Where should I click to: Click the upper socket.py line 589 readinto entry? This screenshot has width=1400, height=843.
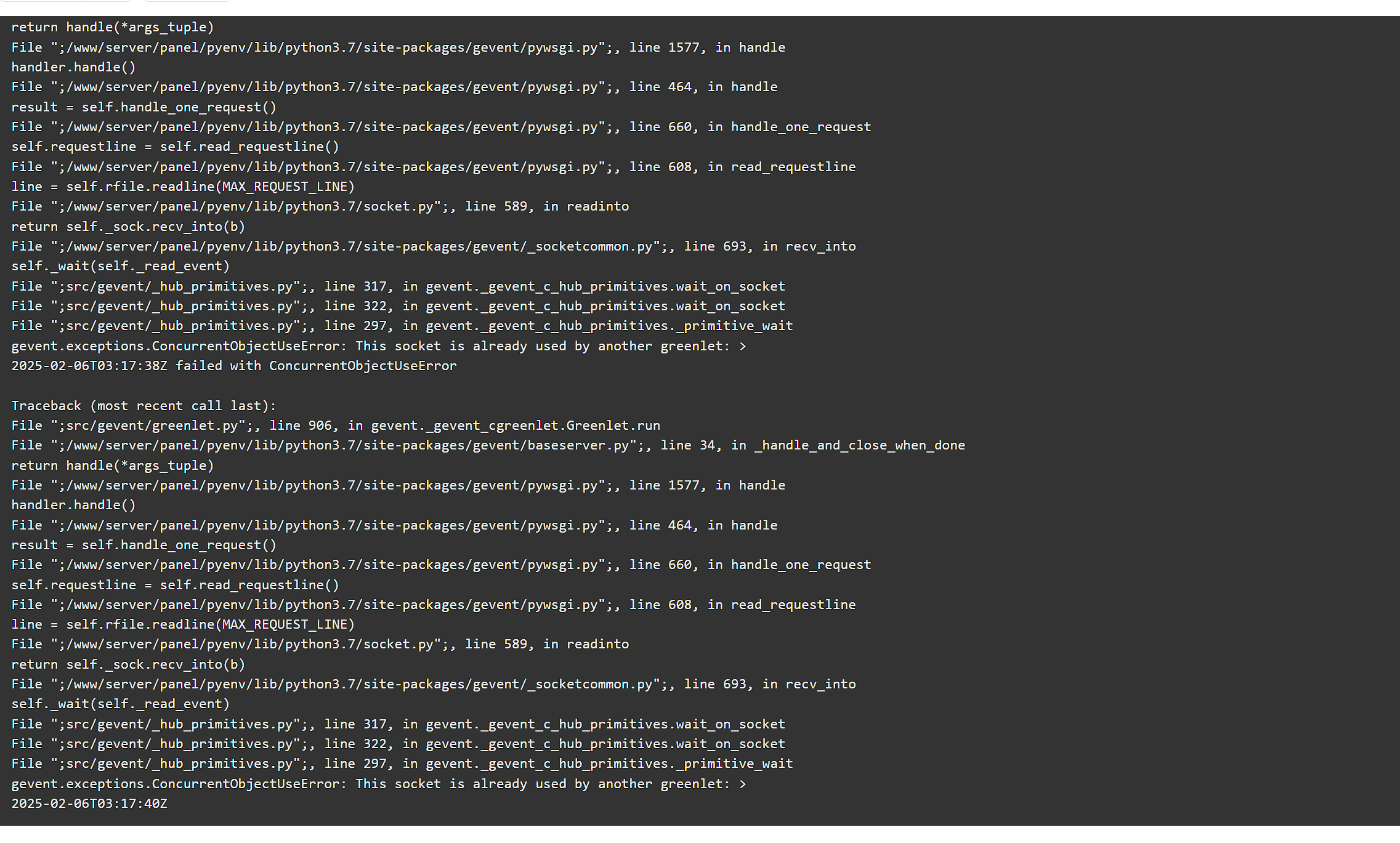(320, 206)
